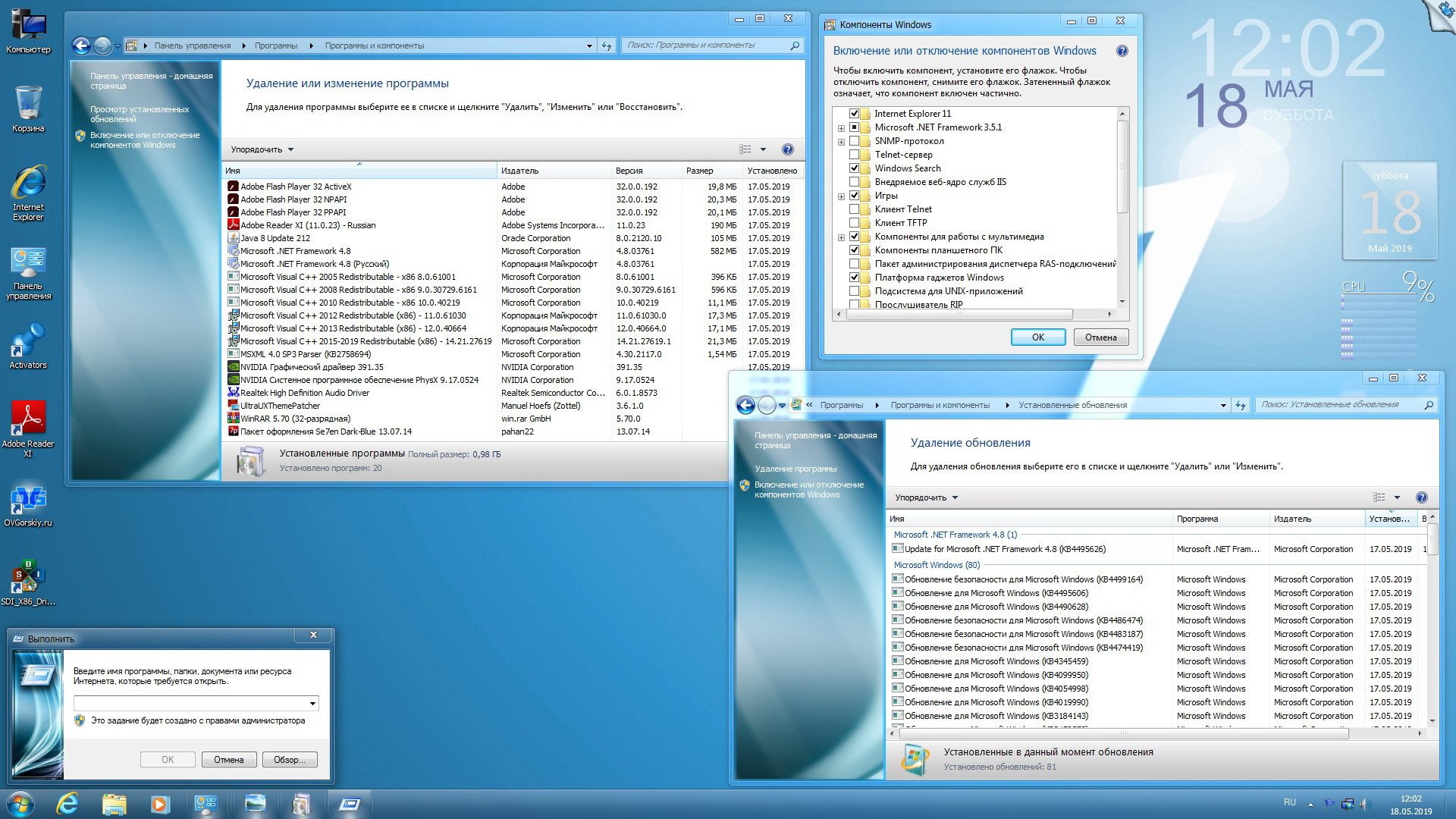Open the Run dialog combo box dropdown arrow
The width and height of the screenshot is (1456, 819).
(312, 703)
